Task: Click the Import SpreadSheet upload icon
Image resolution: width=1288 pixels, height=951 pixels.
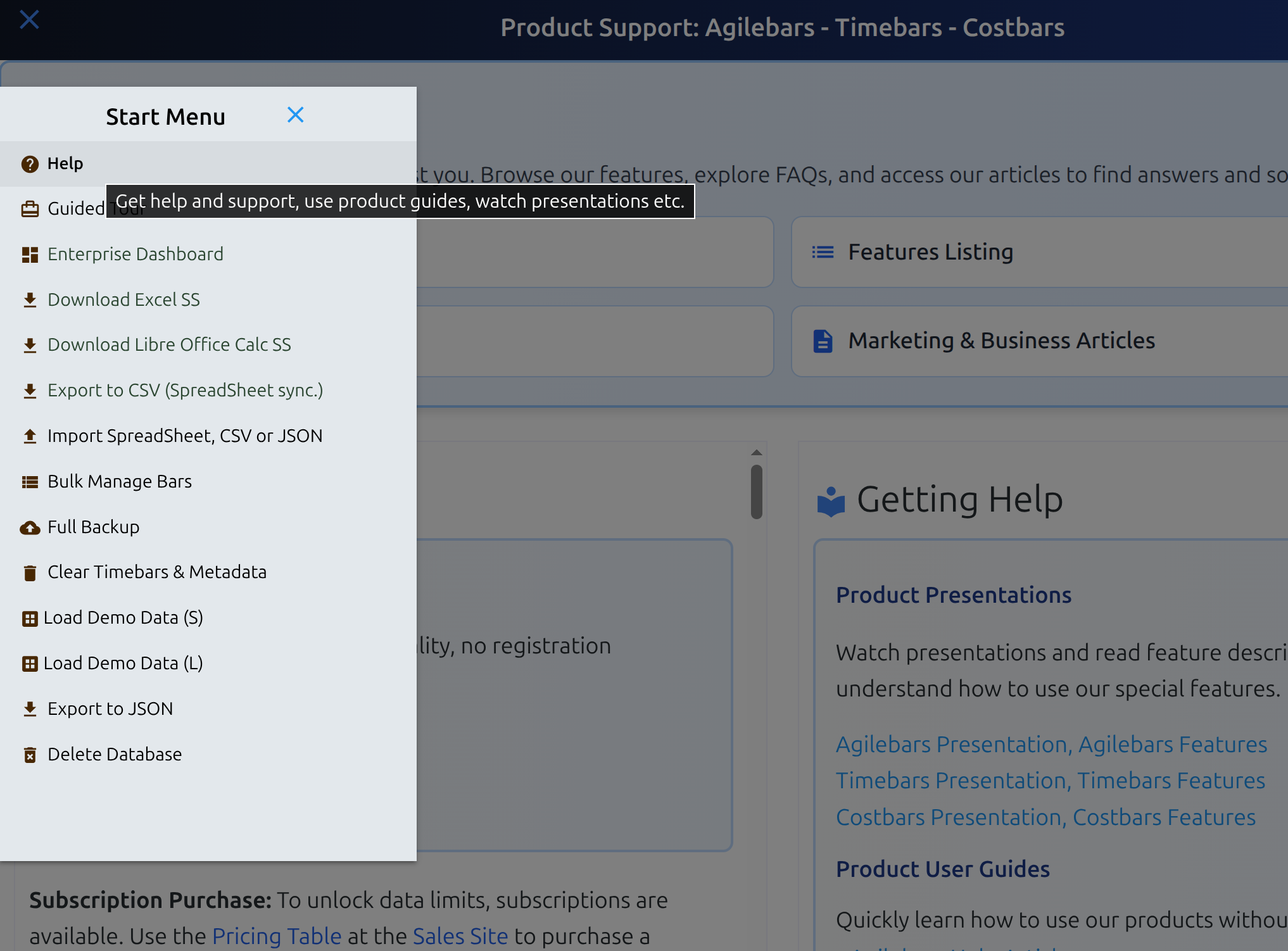Action: [30, 436]
